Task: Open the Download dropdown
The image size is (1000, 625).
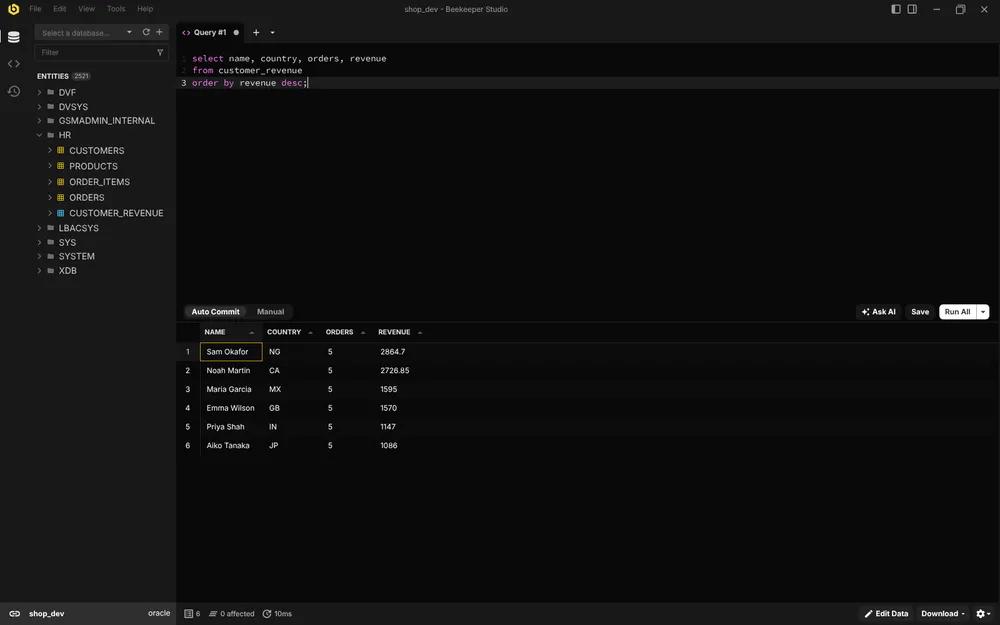Action: [943, 614]
